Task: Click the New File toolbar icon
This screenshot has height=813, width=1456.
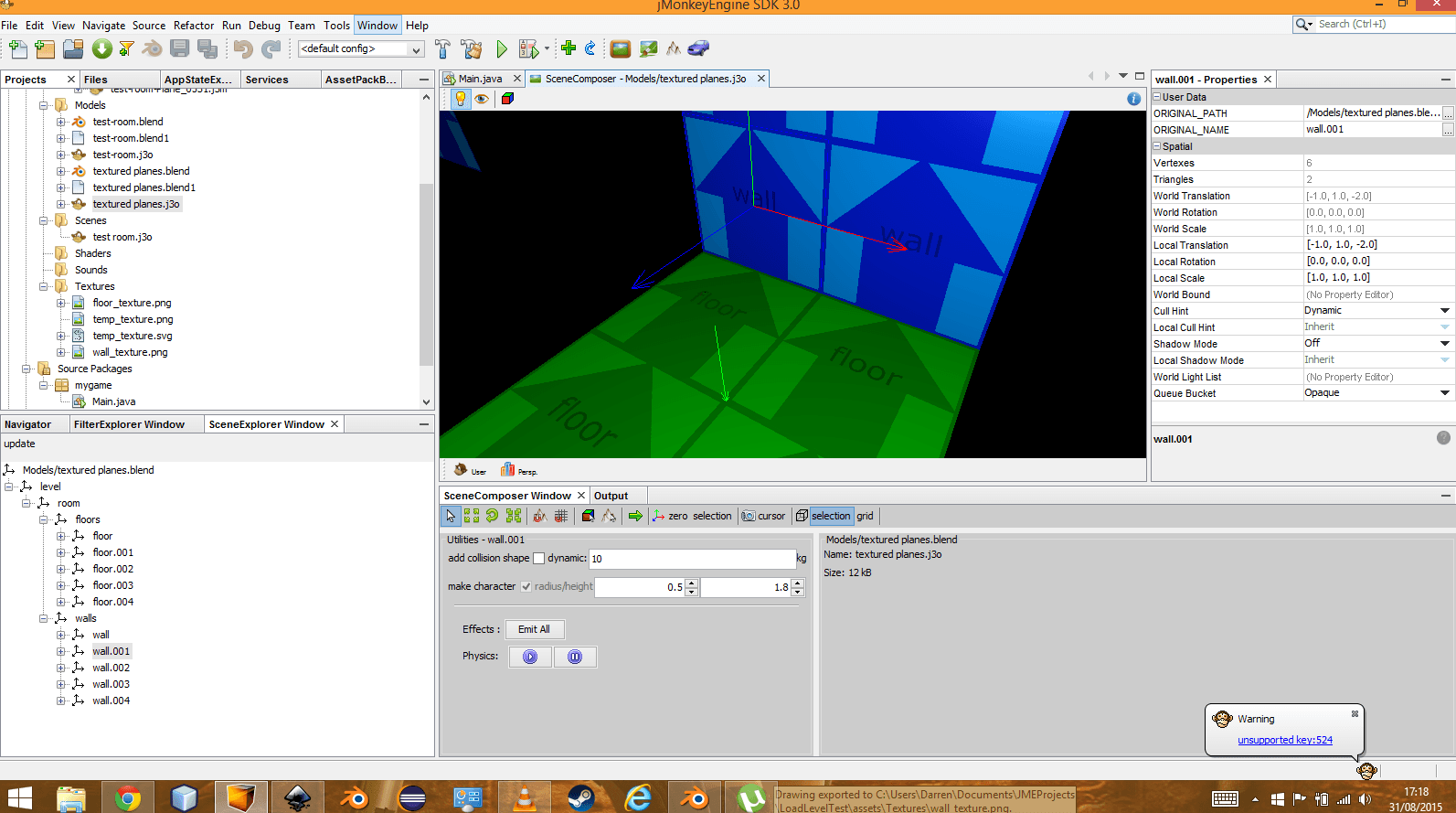Action: (x=18, y=48)
